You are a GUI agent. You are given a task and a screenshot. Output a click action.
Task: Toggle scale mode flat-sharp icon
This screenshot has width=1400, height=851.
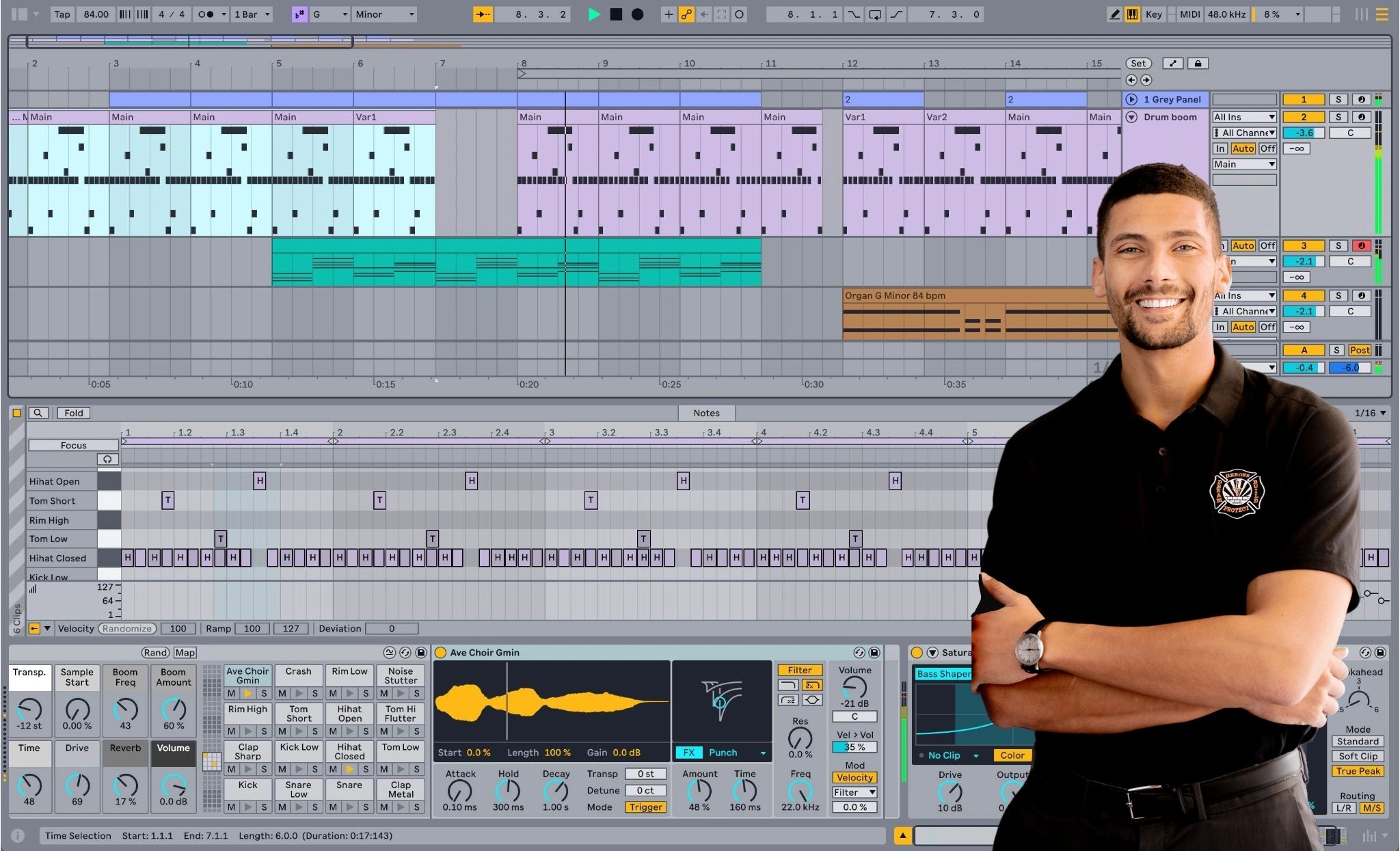299,14
